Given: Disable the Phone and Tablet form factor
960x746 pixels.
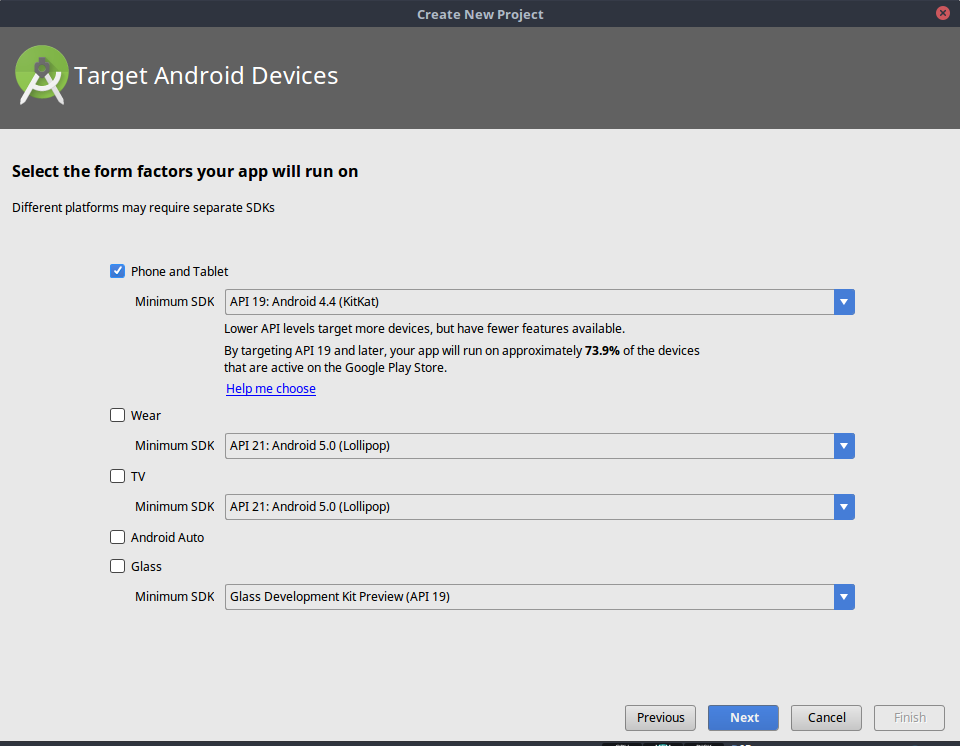Looking at the screenshot, I should [x=117, y=270].
